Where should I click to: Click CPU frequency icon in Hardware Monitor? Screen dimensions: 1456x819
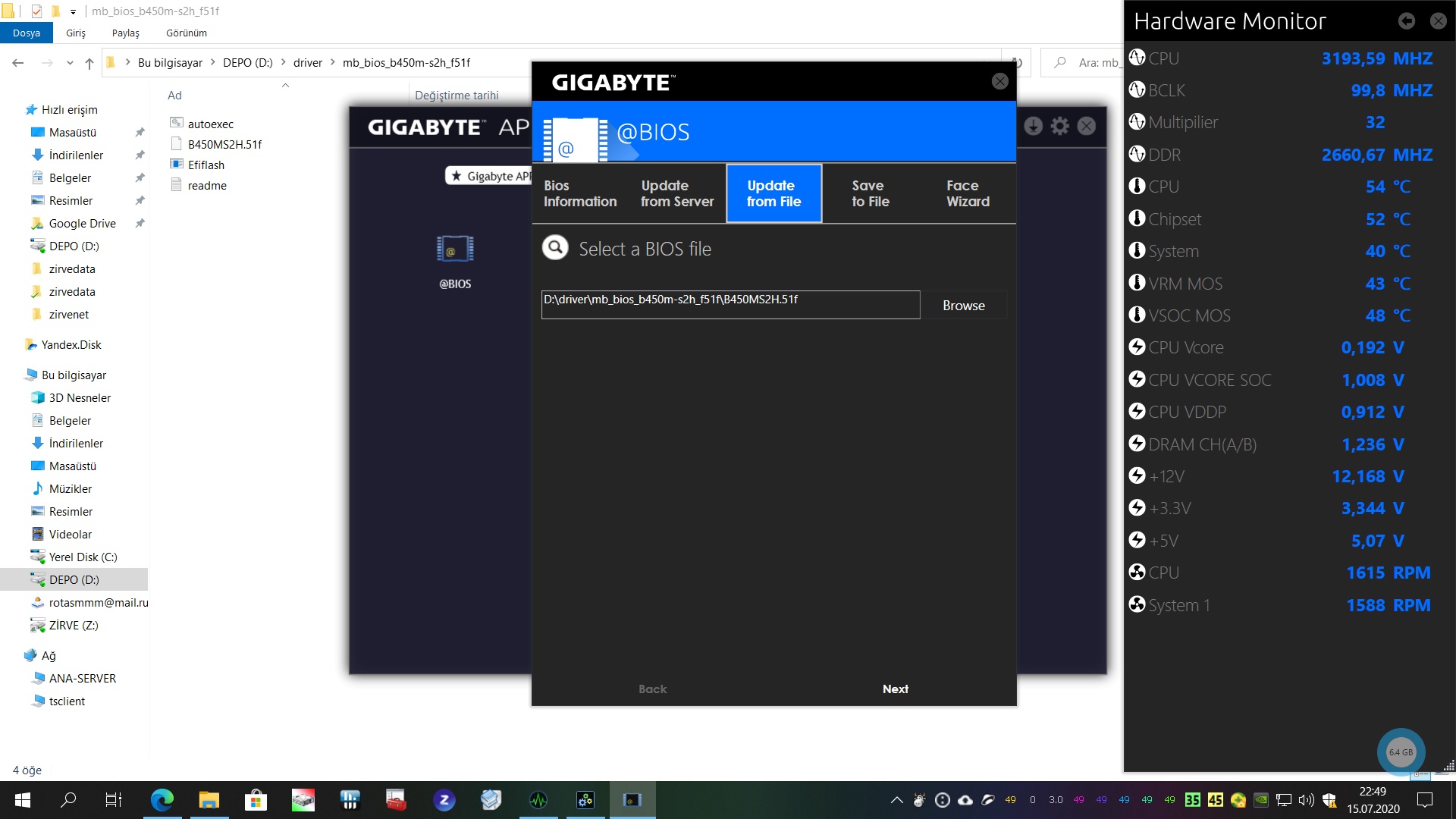pyautogui.click(x=1137, y=58)
